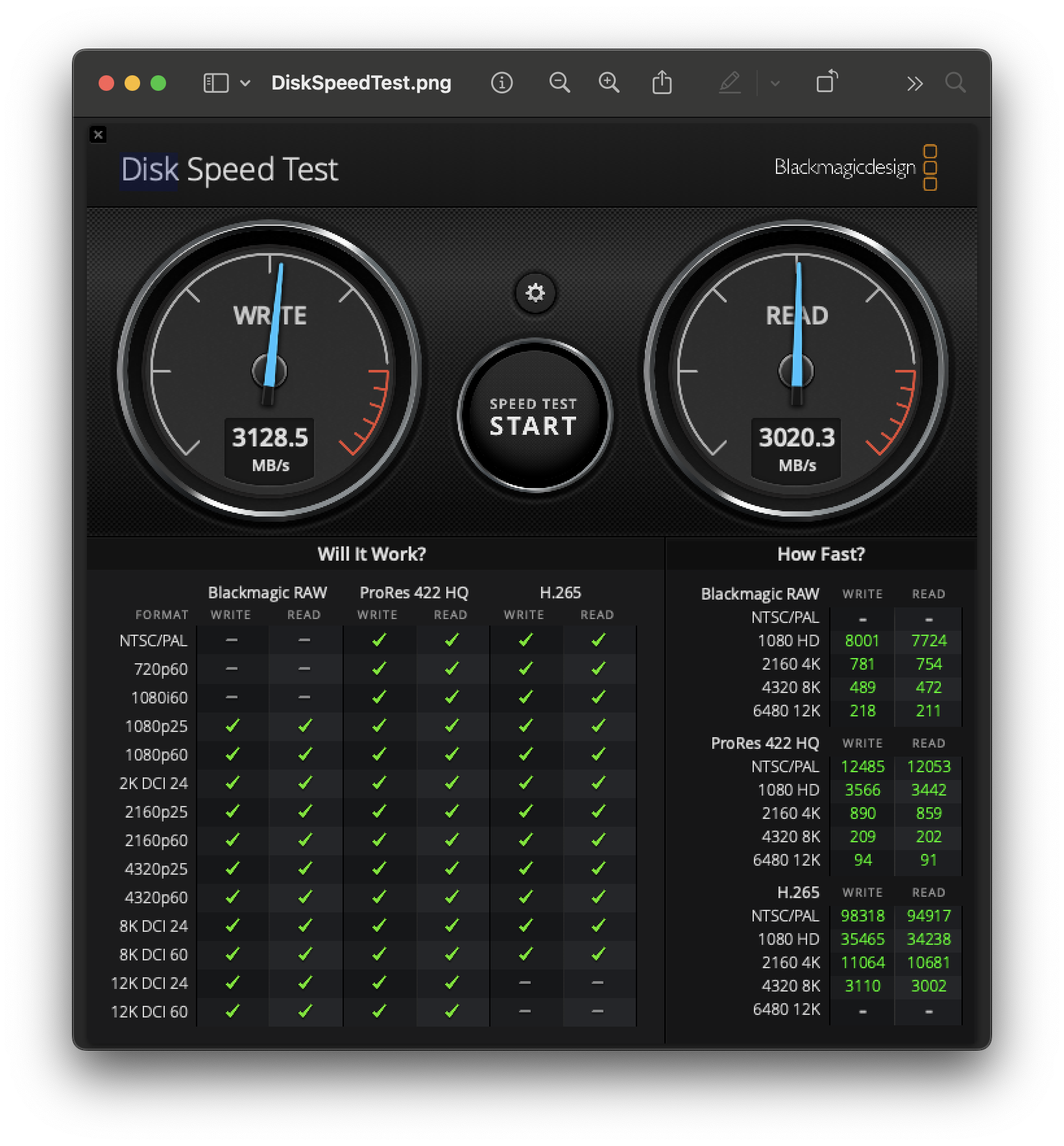This screenshot has height=1146, width=1064.
Task: Open Disk Speed Test settings gear
Action: 535,293
